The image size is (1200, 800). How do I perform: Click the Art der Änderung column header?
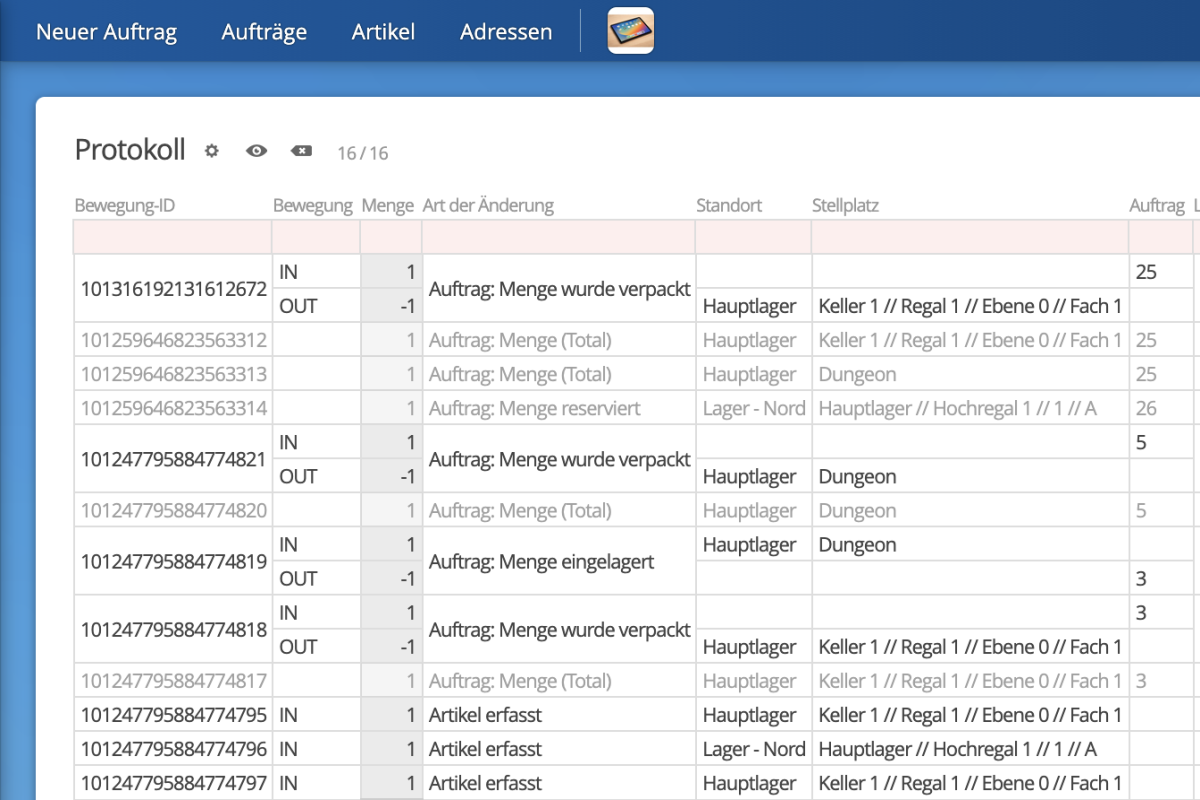[488, 206]
